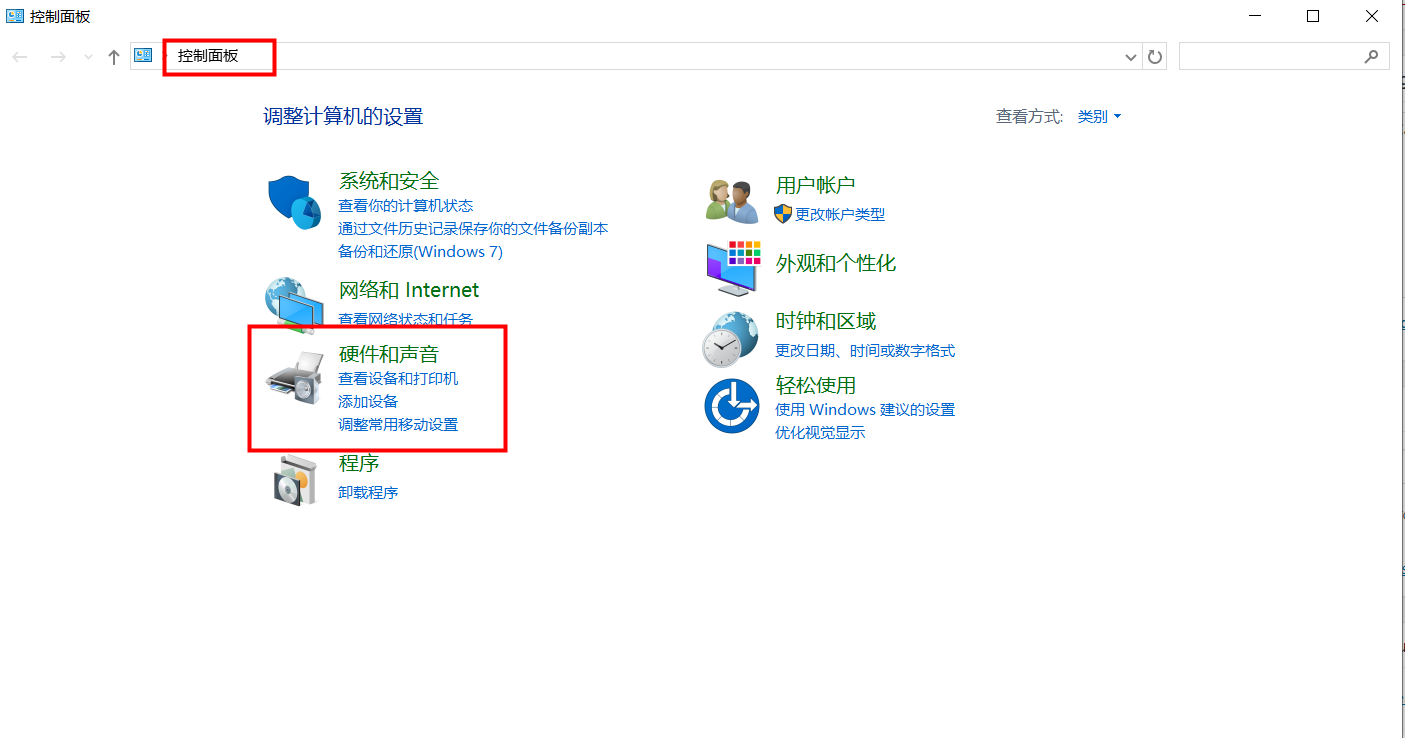The height and width of the screenshot is (738, 1405).
Task: Open 查看设备和打印机 link
Action: pyautogui.click(x=398, y=379)
